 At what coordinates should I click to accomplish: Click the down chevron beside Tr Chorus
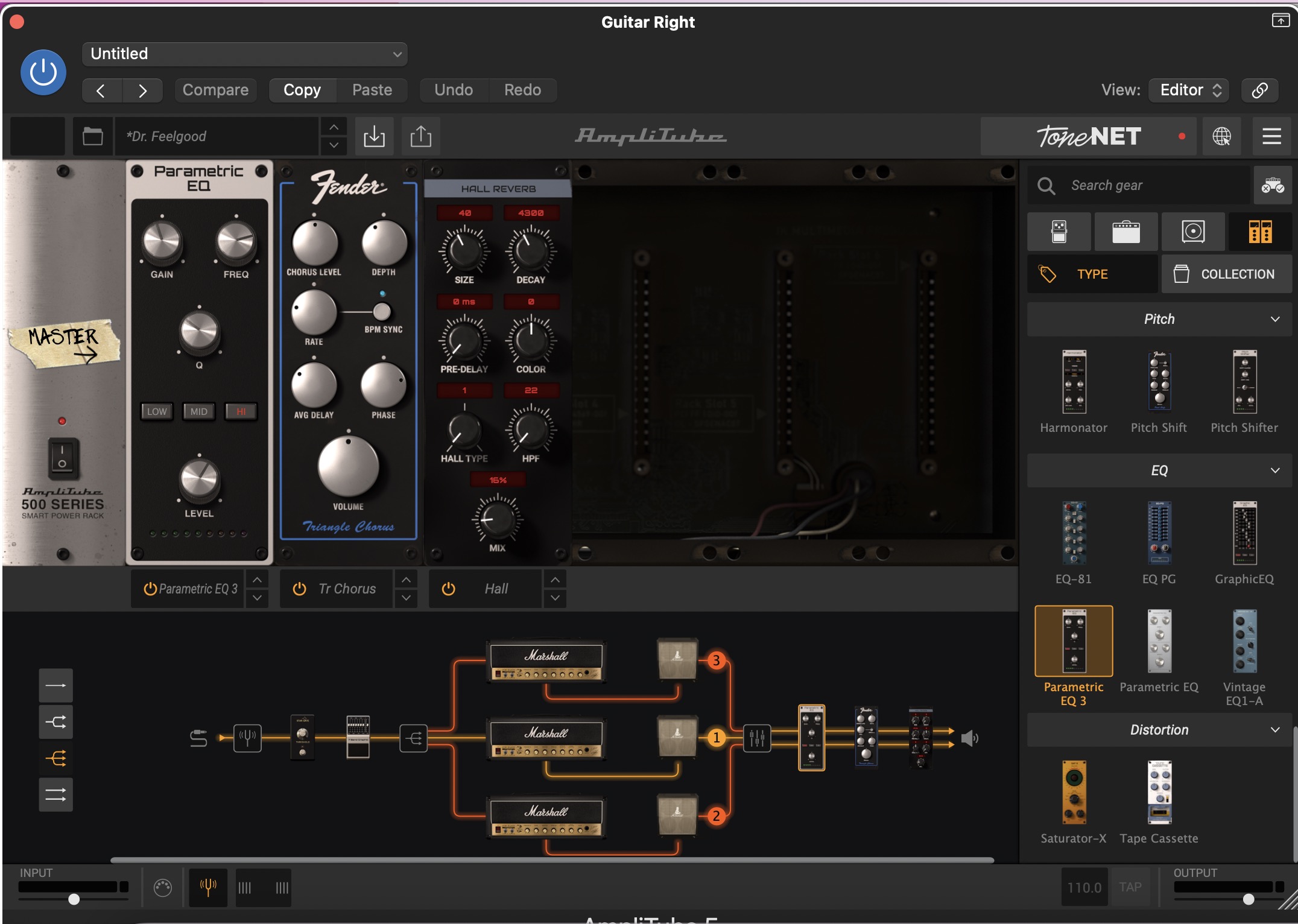pyautogui.click(x=407, y=598)
